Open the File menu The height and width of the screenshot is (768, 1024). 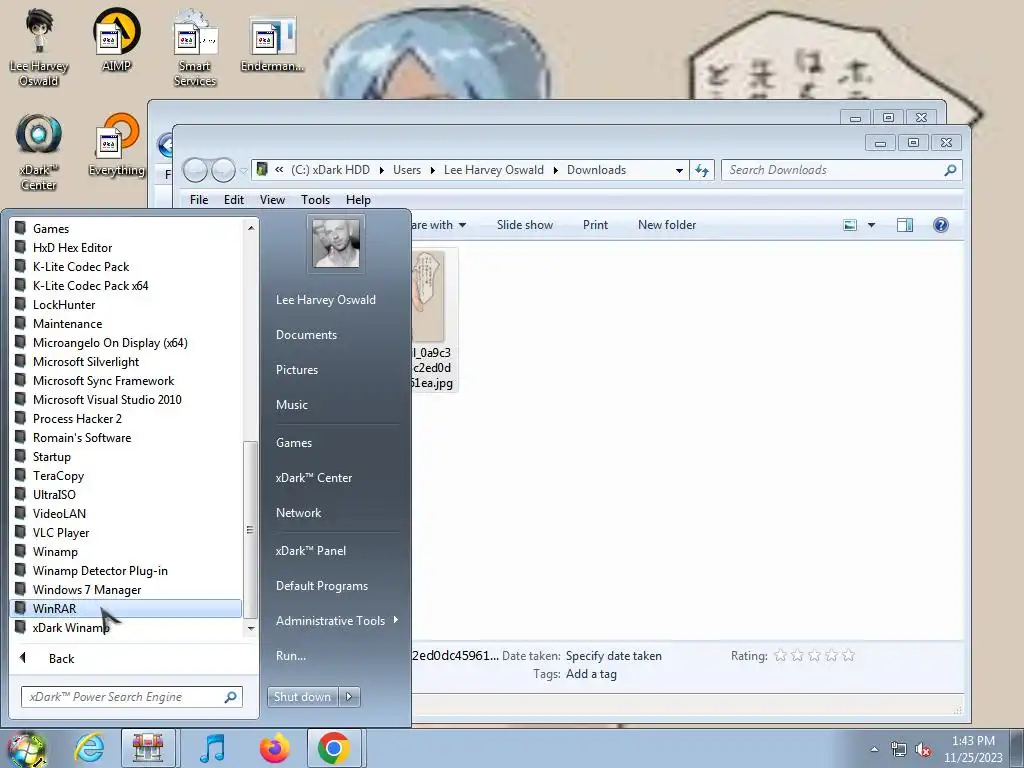(x=199, y=200)
